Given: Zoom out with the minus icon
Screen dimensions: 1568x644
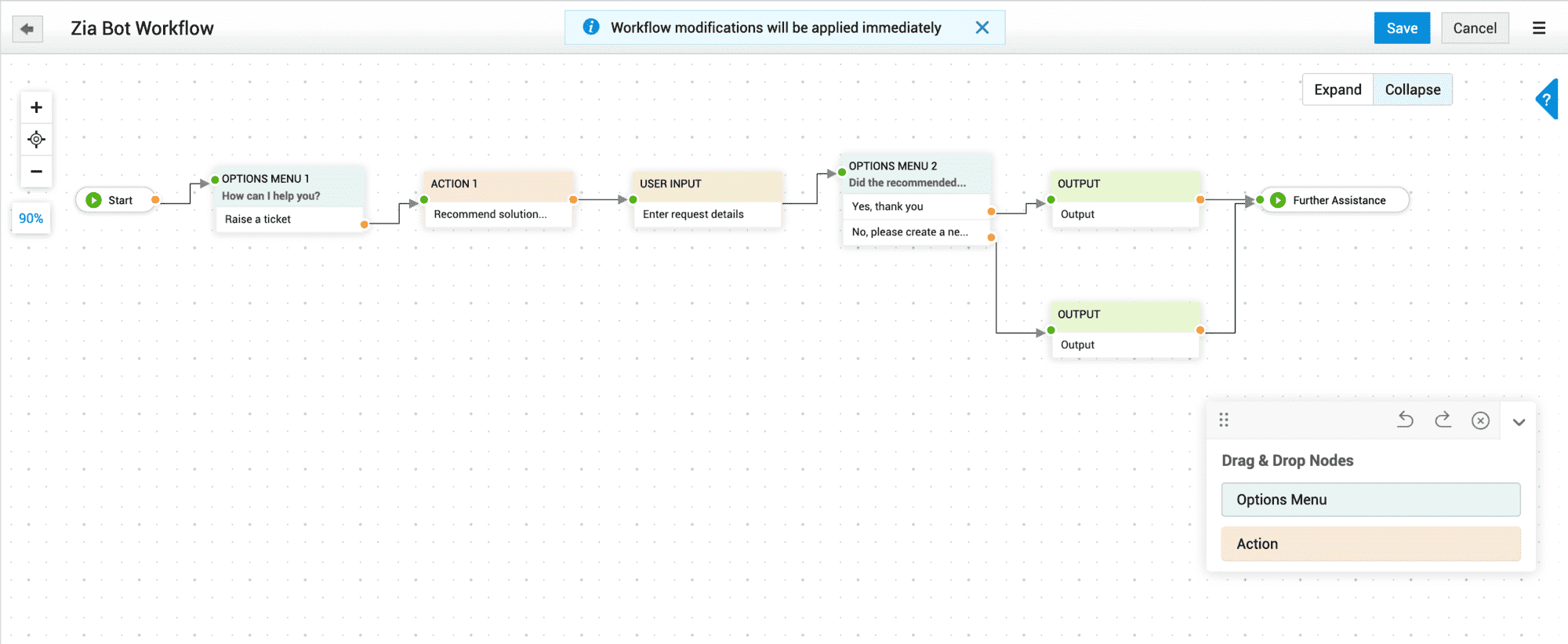Looking at the screenshot, I should (36, 171).
